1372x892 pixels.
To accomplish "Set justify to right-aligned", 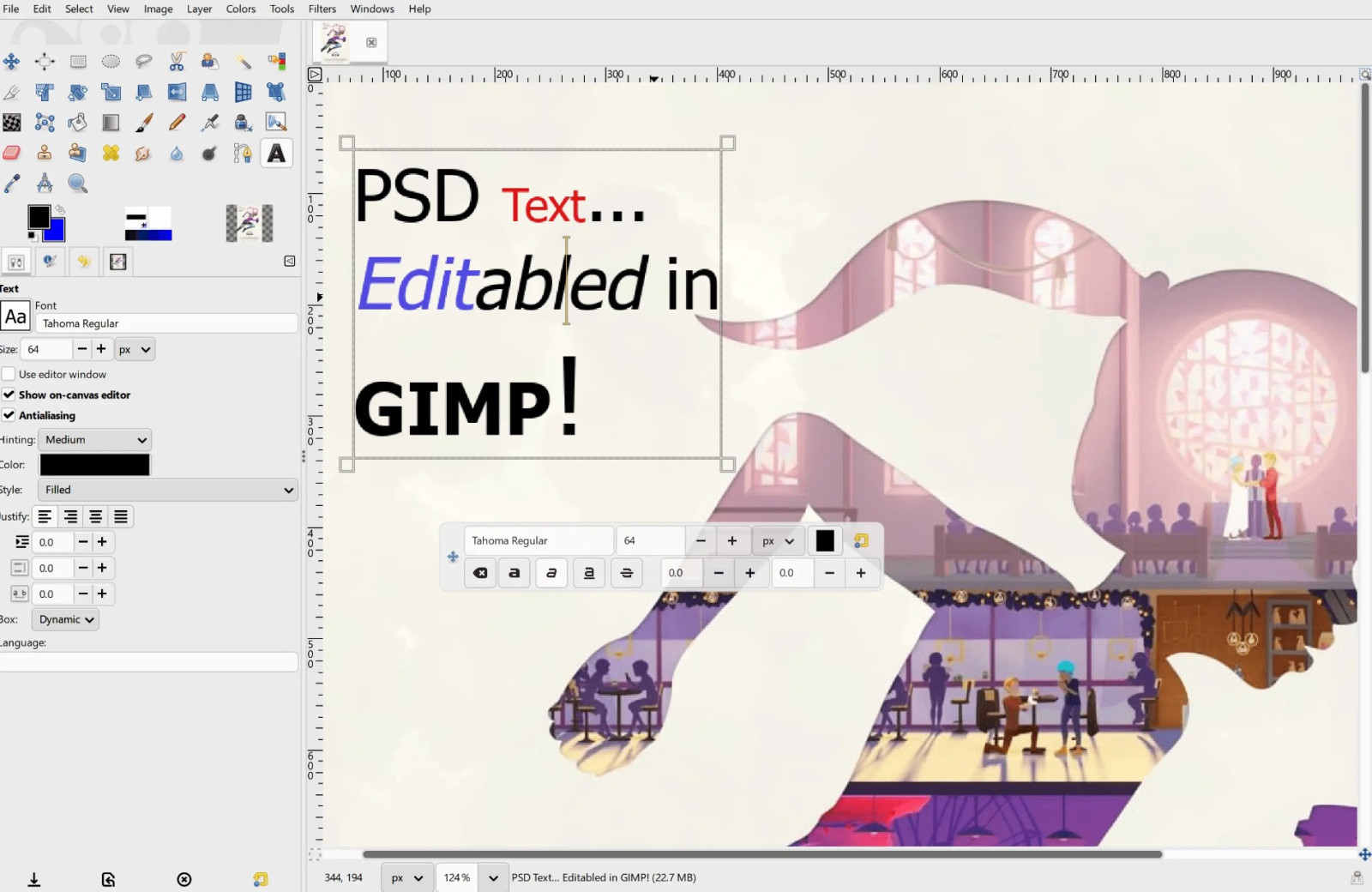I will [x=70, y=516].
